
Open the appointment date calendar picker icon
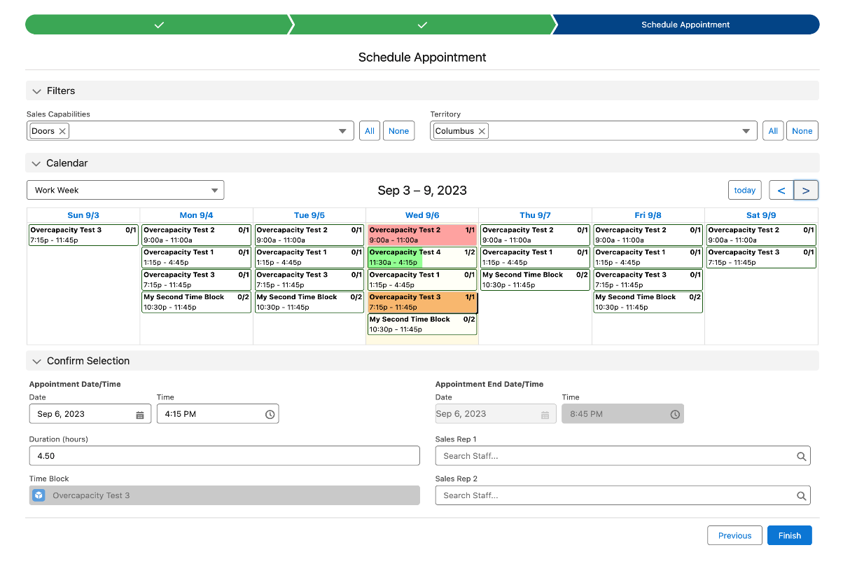pyautogui.click(x=140, y=414)
